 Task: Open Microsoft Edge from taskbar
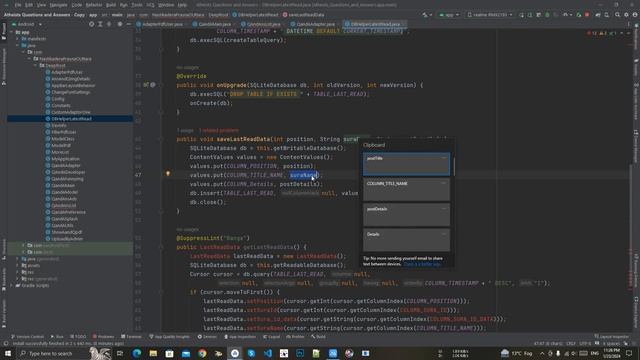136,353
